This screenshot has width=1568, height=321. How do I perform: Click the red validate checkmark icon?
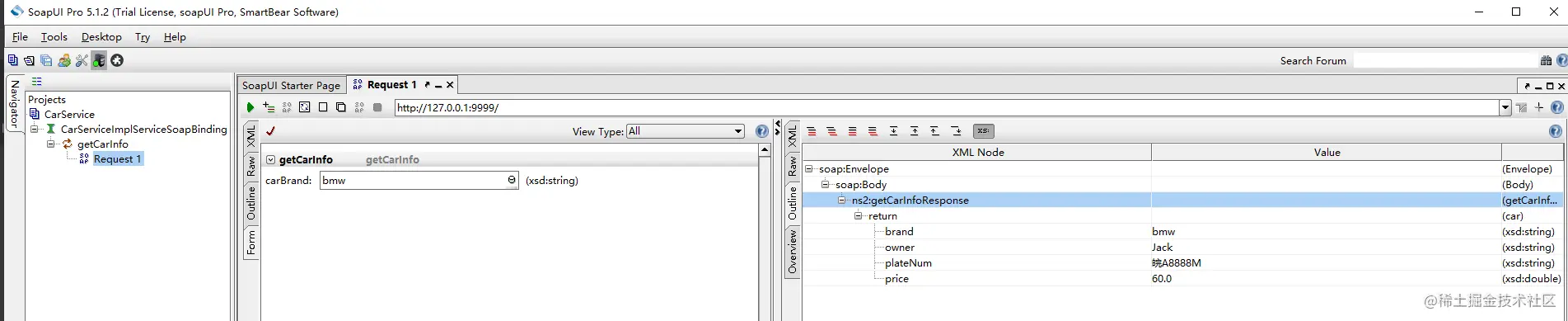[270, 130]
